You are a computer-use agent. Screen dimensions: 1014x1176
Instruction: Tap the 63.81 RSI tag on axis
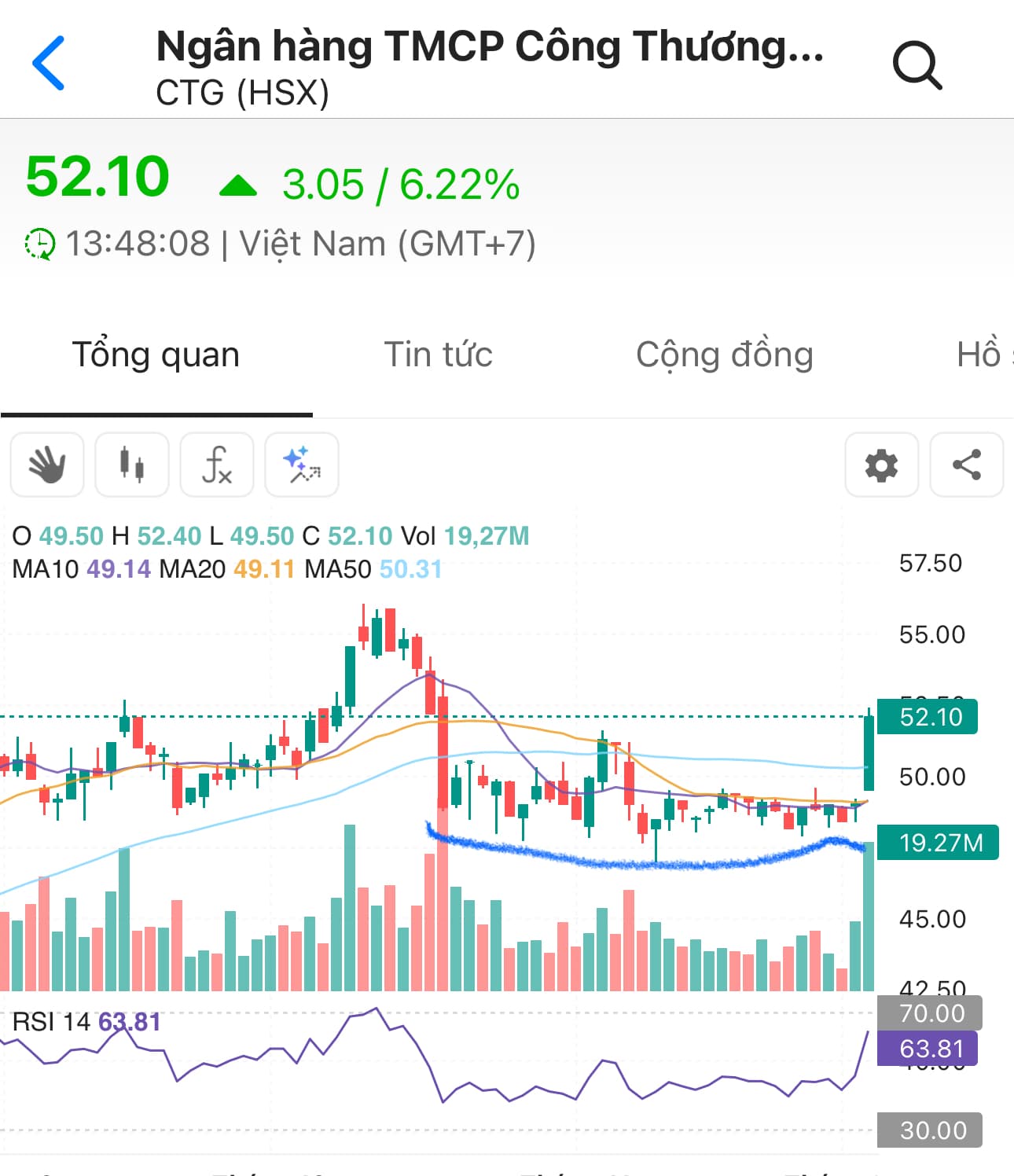tap(928, 1049)
